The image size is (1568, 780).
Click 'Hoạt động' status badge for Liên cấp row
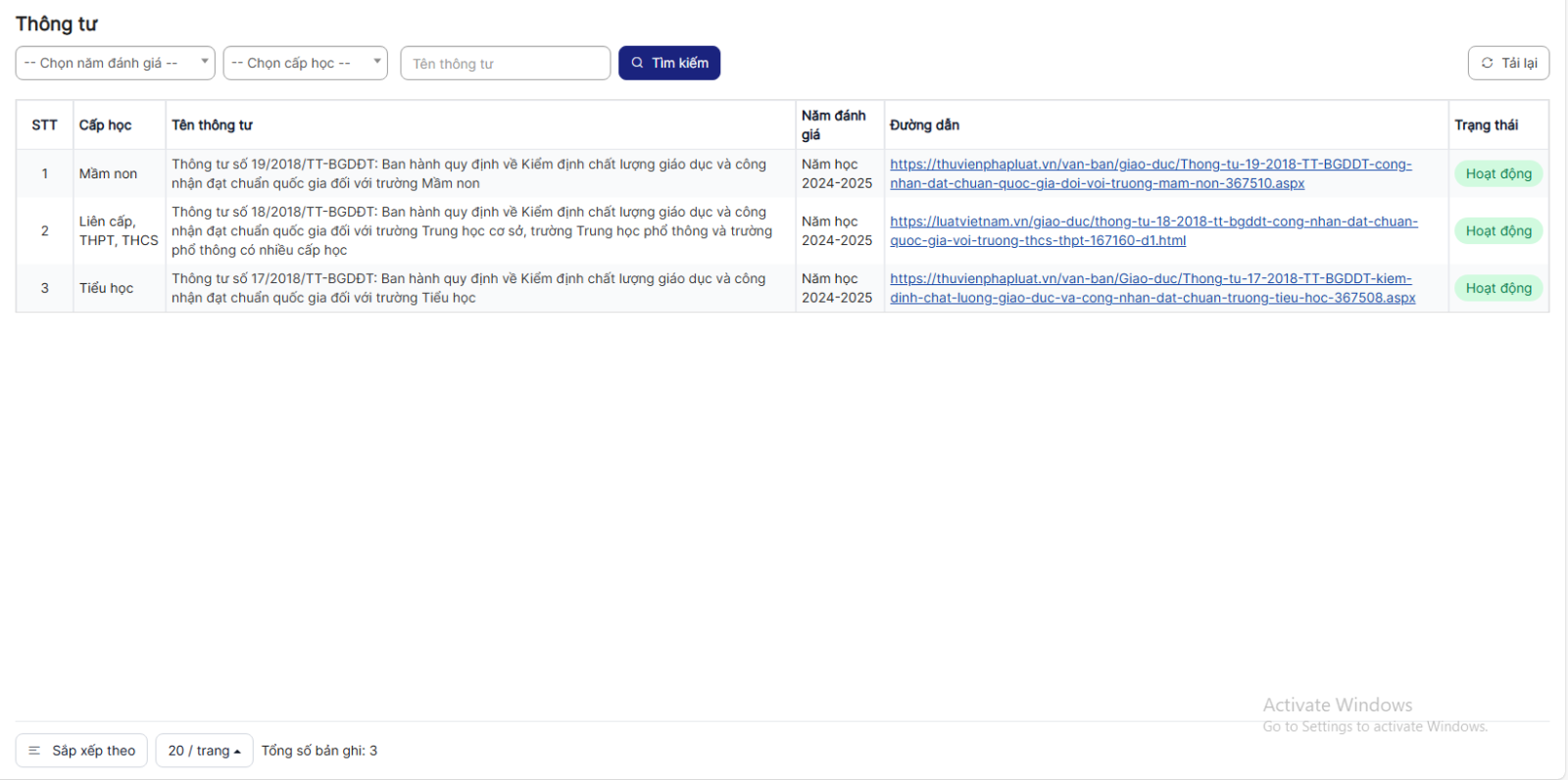1497,231
